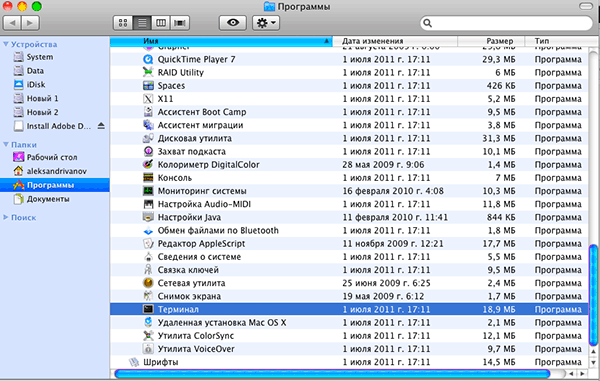Image resolution: width=600 pixels, height=381 pixels.
Task: Select Связка ключей icon
Action: pyautogui.click(x=148, y=270)
